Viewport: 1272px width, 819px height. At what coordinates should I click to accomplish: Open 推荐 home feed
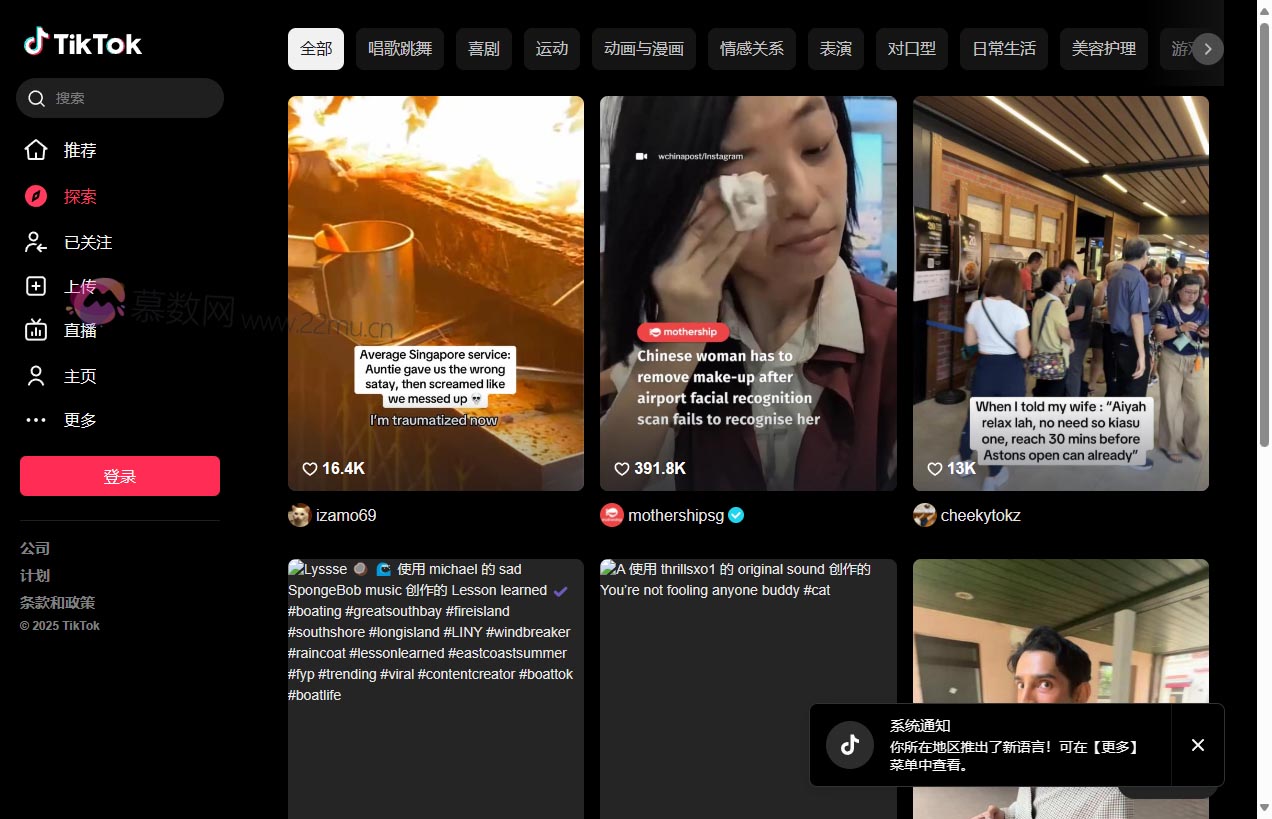80,150
